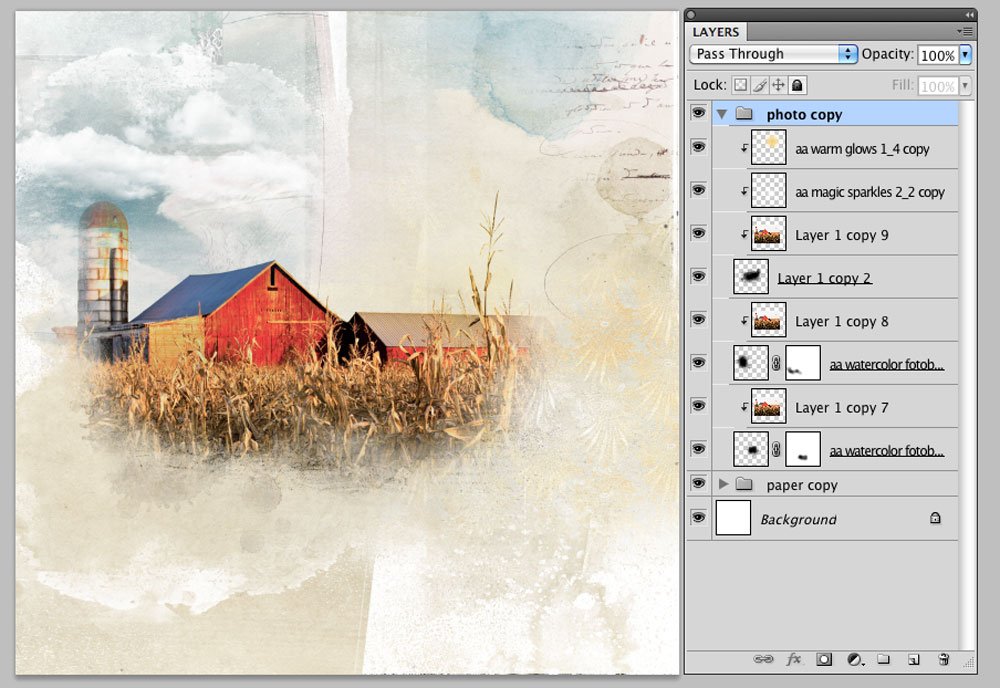Image resolution: width=1000 pixels, height=688 pixels.
Task: Click the padlock on the Background layer
Action: [x=935, y=518]
